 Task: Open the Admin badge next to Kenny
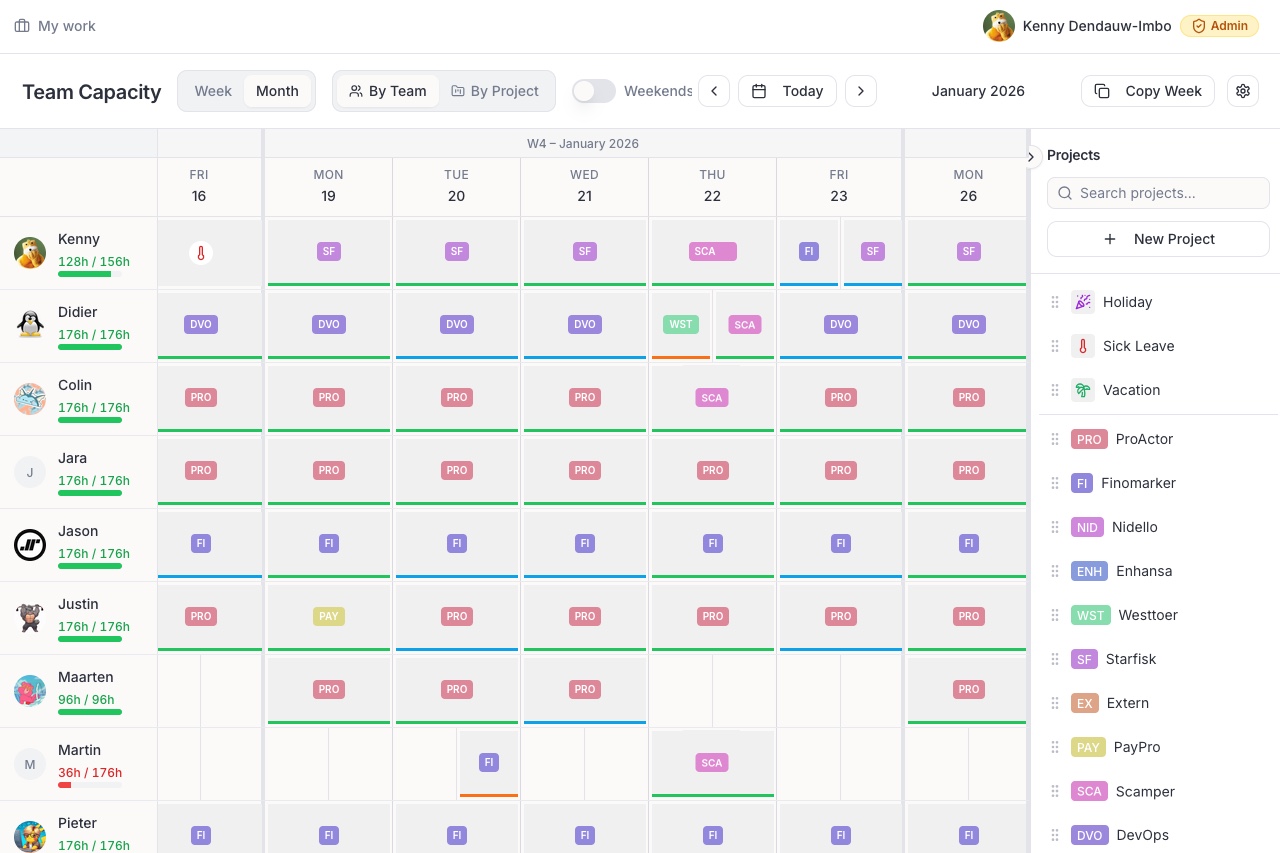pyautogui.click(x=1219, y=26)
